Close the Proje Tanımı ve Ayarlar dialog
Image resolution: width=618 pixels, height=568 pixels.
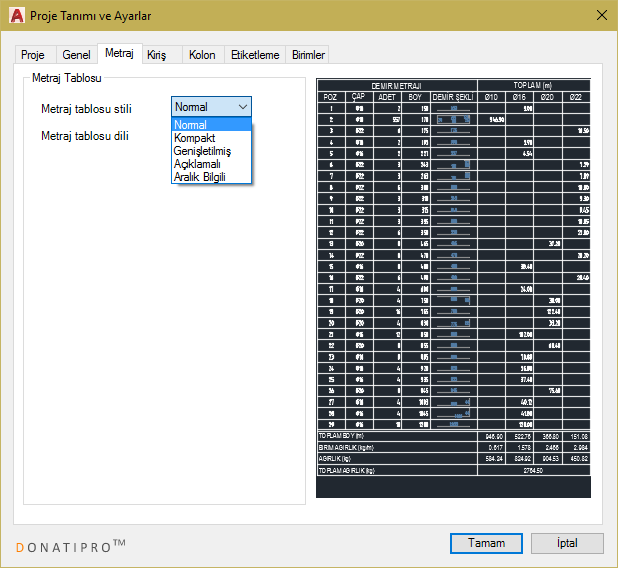602,15
